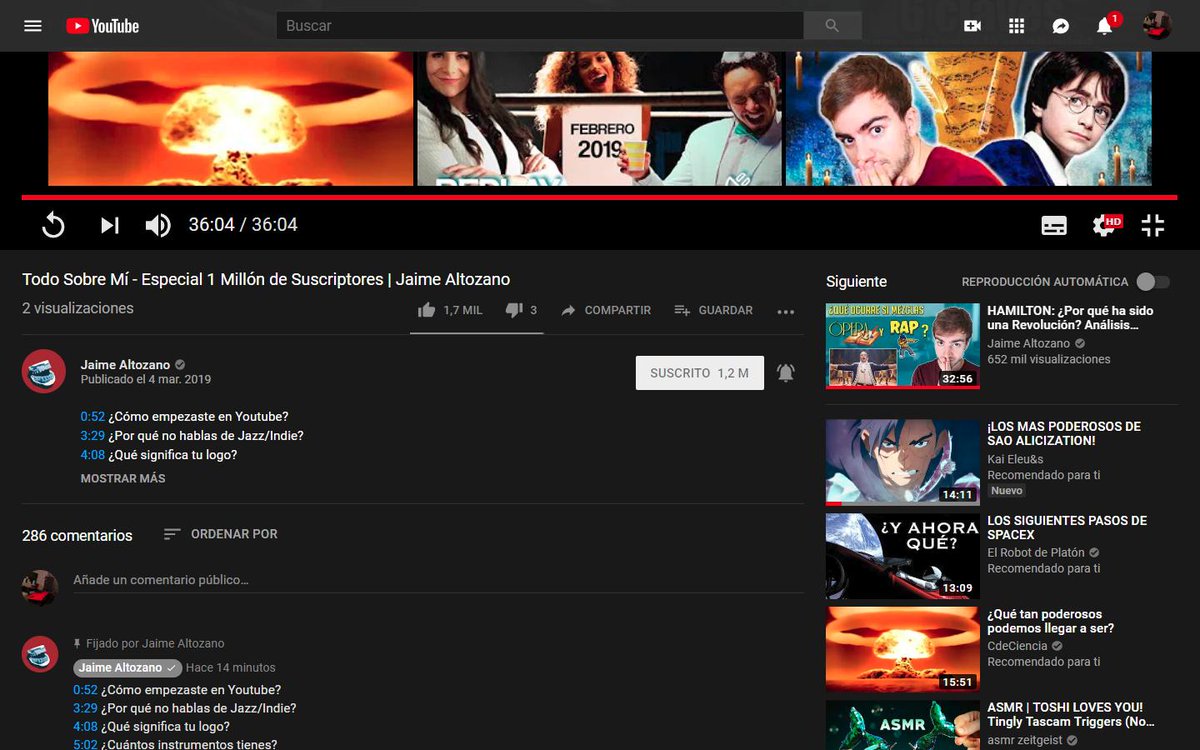Jump to 3:29 timestamp in description
1200x750 pixels.
[x=93, y=436]
